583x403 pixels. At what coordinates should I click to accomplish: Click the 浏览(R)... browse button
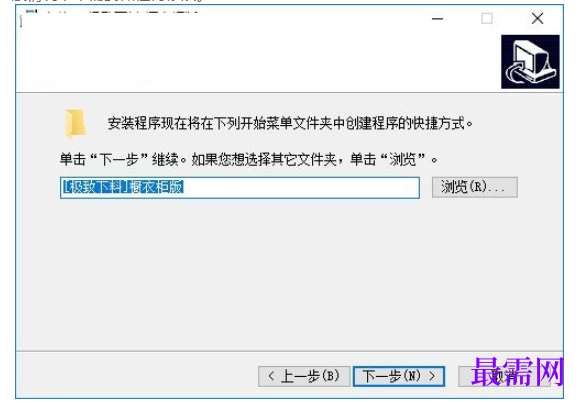(x=474, y=187)
